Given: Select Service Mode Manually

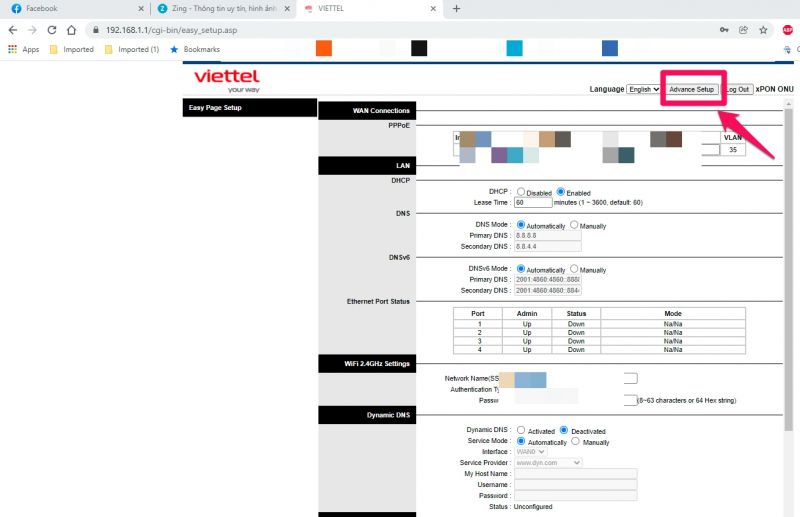Looking at the screenshot, I should [x=576, y=441].
